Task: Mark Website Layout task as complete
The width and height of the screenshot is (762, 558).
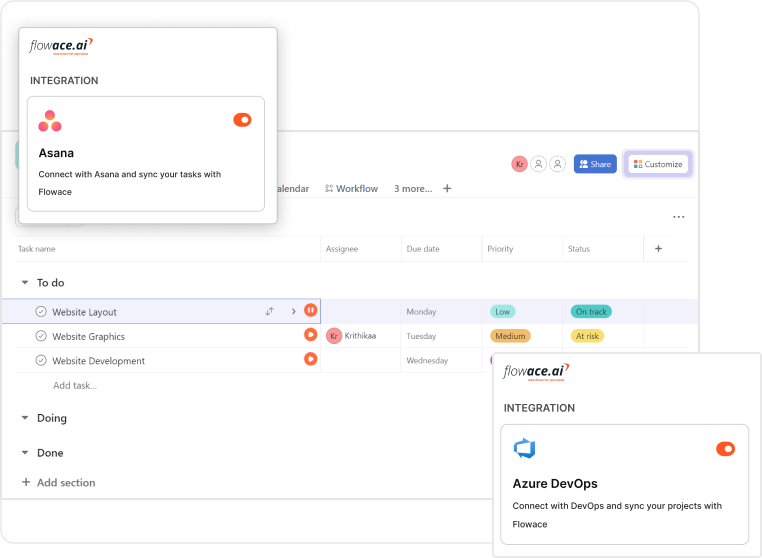Action: 41,312
